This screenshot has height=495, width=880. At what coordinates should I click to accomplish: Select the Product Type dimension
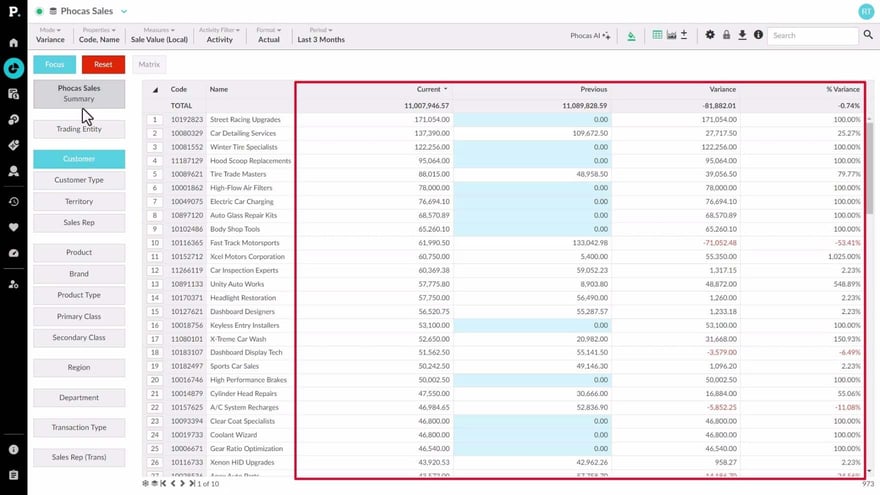pos(79,295)
